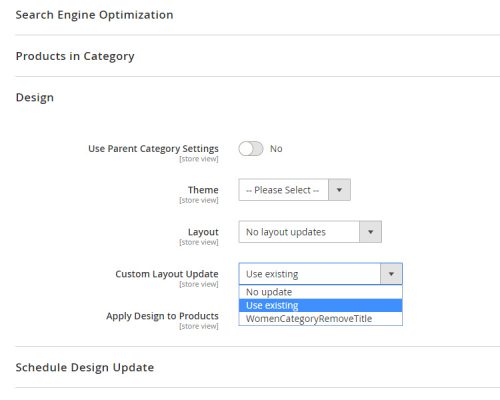Viewport: 500px width, 400px height.
Task: Click the Custom Layout Update select field
Action: click(x=320, y=274)
